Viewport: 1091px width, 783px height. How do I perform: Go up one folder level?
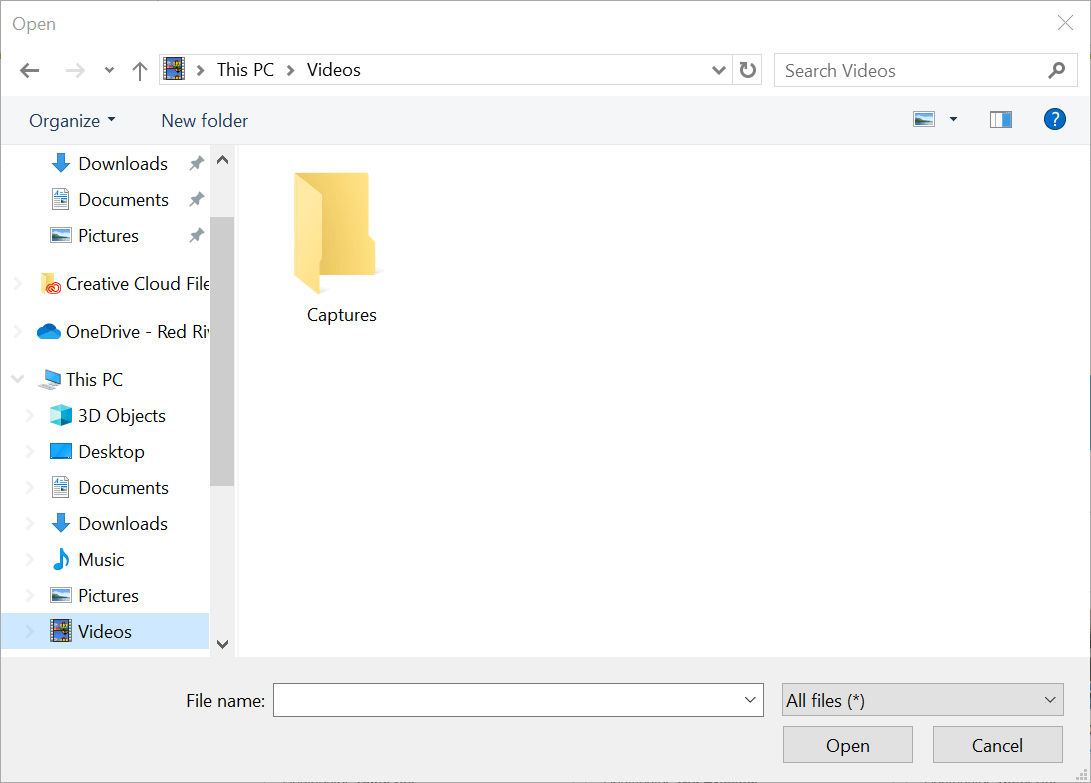140,70
